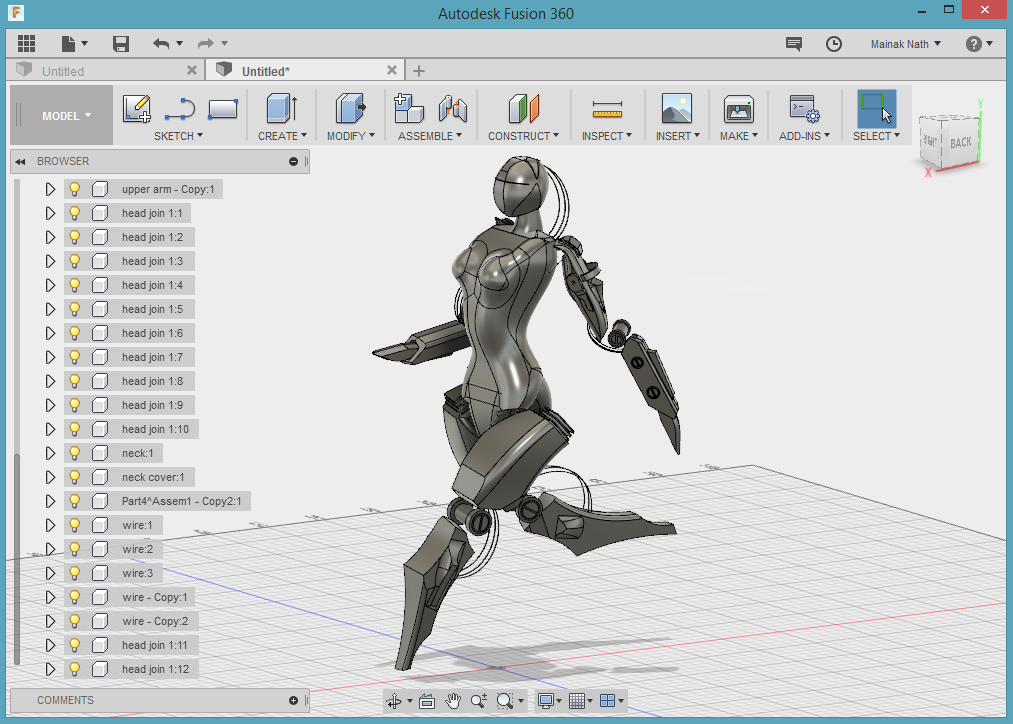
Task: Hide the neck:1 component
Action: click(x=75, y=453)
